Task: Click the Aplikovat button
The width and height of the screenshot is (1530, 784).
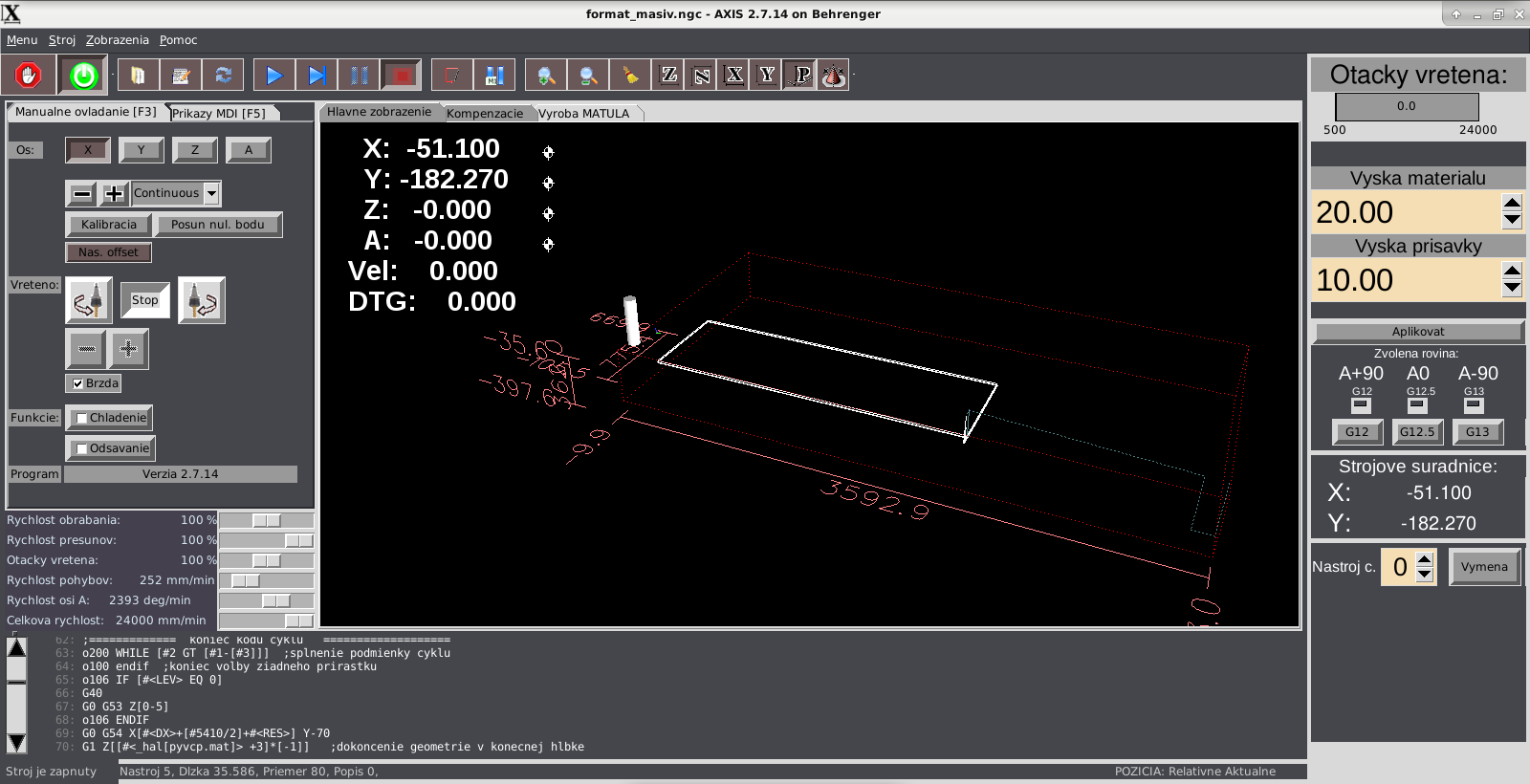Action: (x=1417, y=332)
